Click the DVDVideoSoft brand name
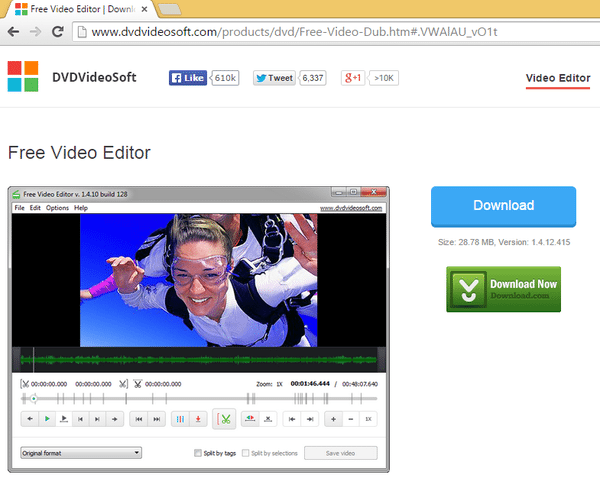600x478 pixels. click(x=94, y=77)
